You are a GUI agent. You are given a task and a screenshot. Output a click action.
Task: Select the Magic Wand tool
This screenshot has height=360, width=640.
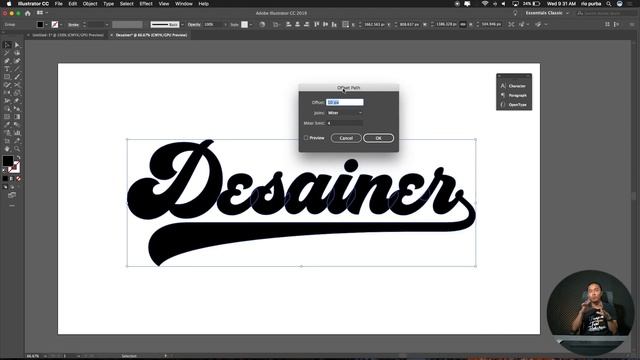point(7,53)
